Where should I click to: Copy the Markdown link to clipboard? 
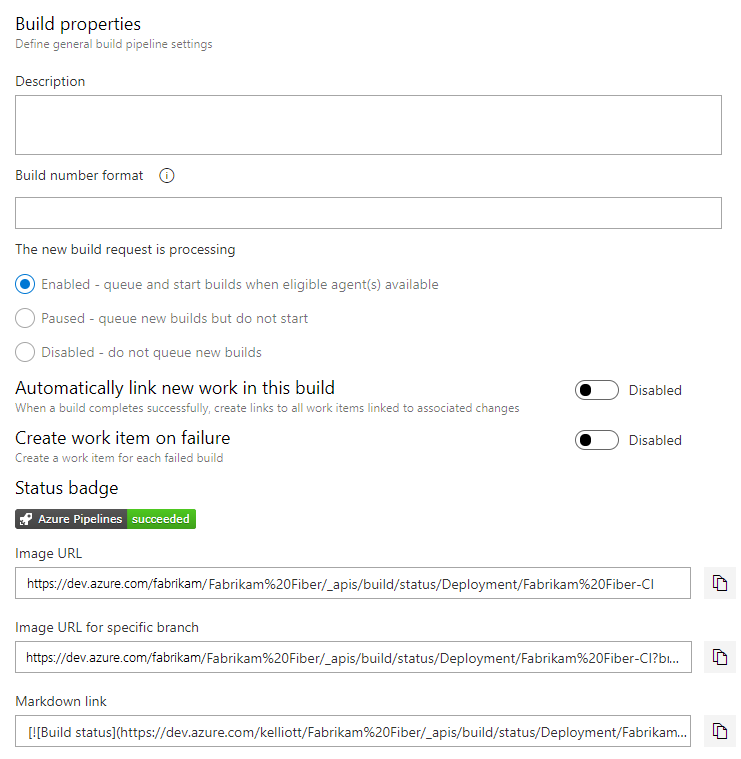(x=719, y=731)
